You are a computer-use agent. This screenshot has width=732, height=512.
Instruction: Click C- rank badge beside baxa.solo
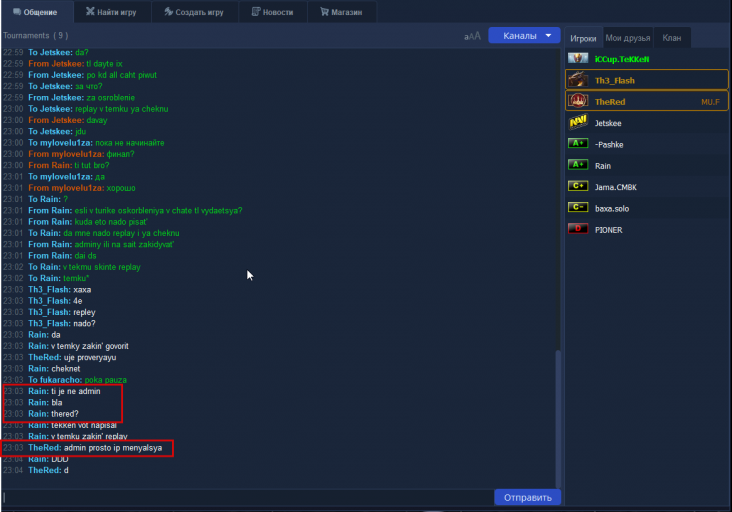coord(578,207)
